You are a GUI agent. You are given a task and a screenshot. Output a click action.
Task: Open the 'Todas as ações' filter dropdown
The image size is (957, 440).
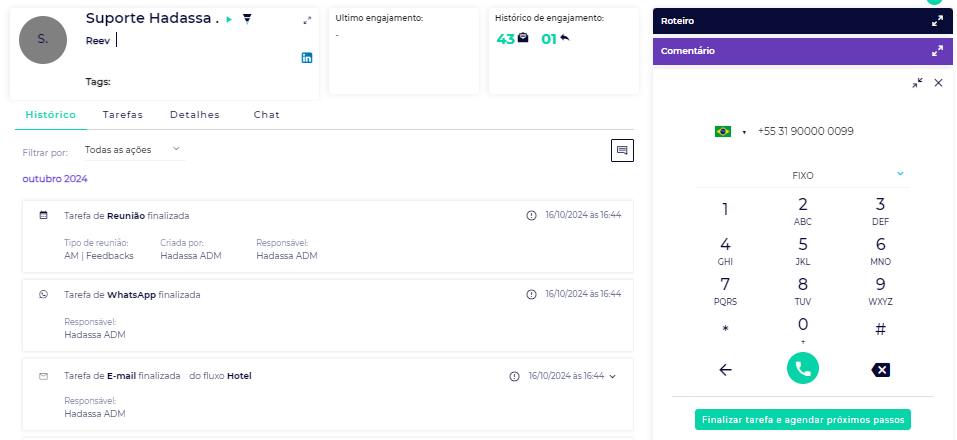(x=133, y=150)
